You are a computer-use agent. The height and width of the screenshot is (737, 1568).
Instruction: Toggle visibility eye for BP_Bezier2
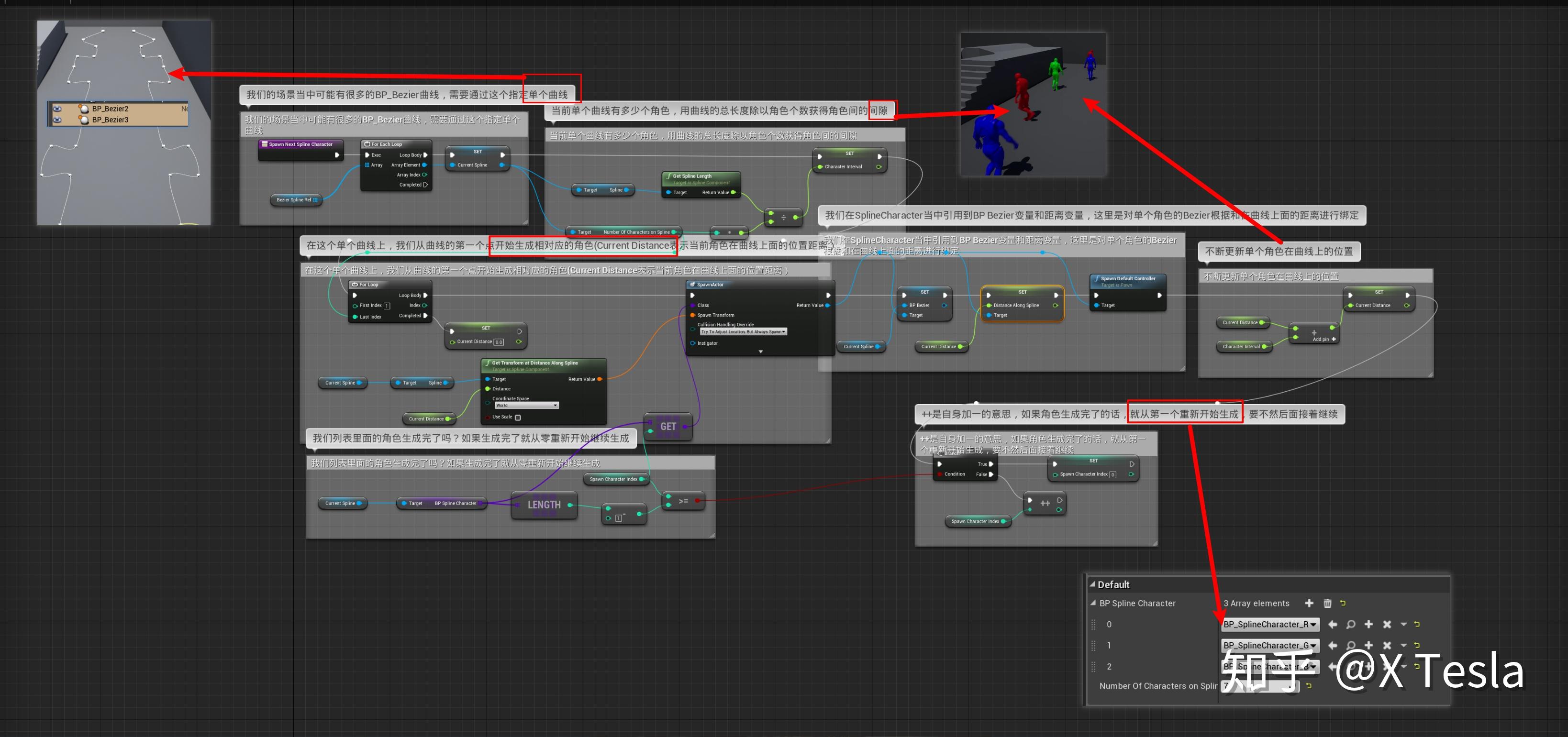click(58, 110)
